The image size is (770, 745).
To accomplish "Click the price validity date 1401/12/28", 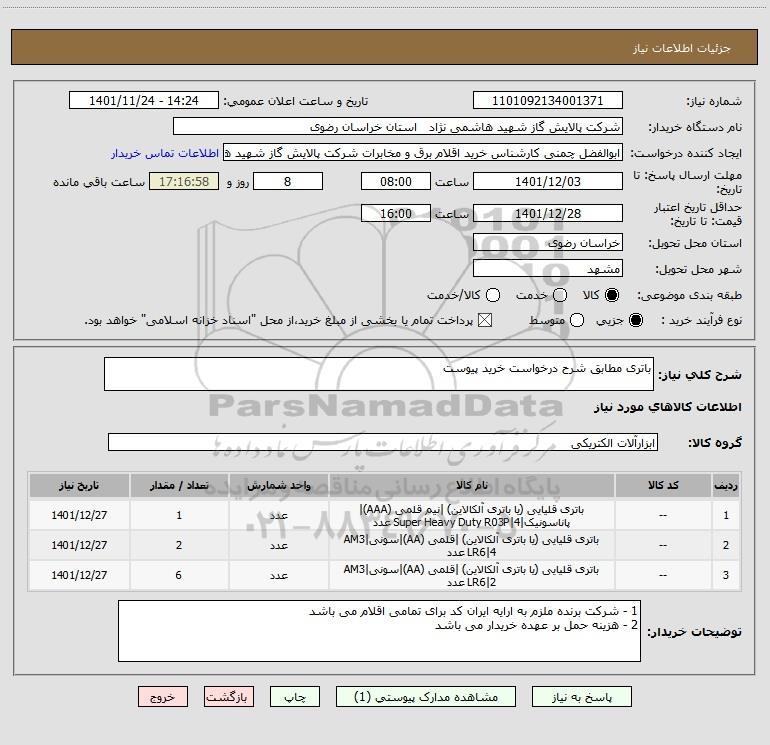I will pos(548,214).
